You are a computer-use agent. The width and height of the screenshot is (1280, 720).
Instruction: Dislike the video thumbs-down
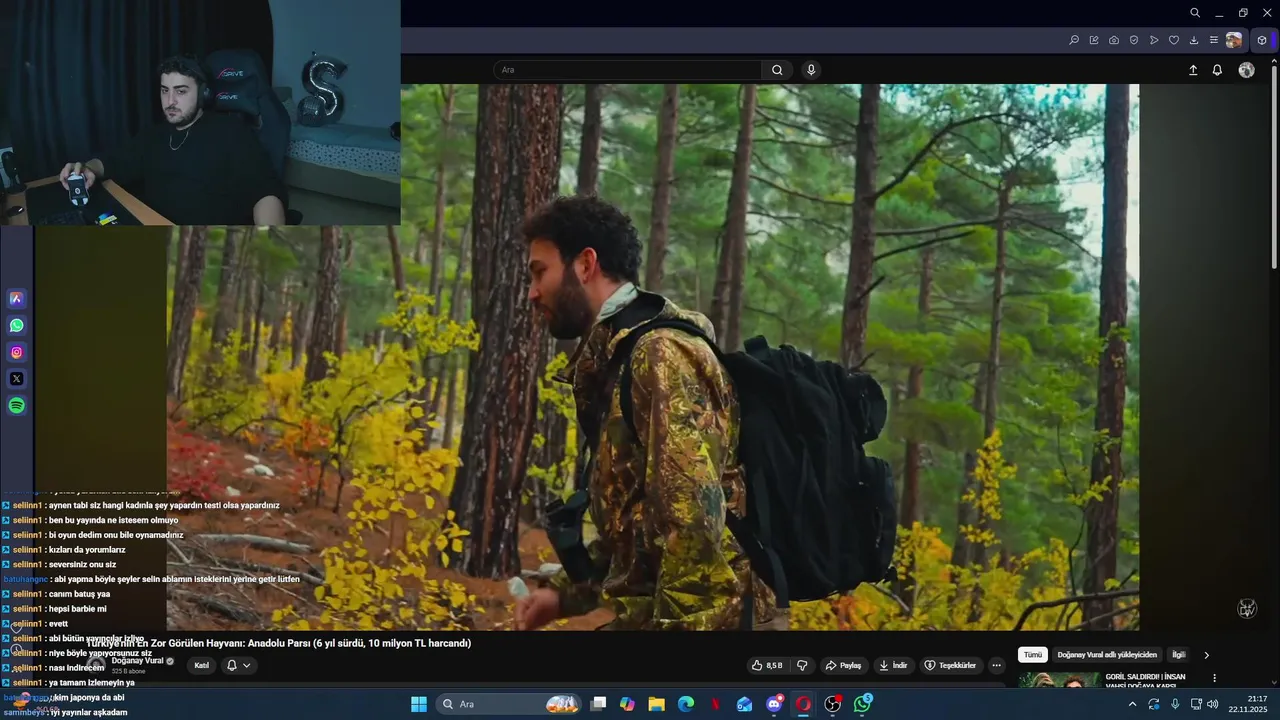point(802,665)
